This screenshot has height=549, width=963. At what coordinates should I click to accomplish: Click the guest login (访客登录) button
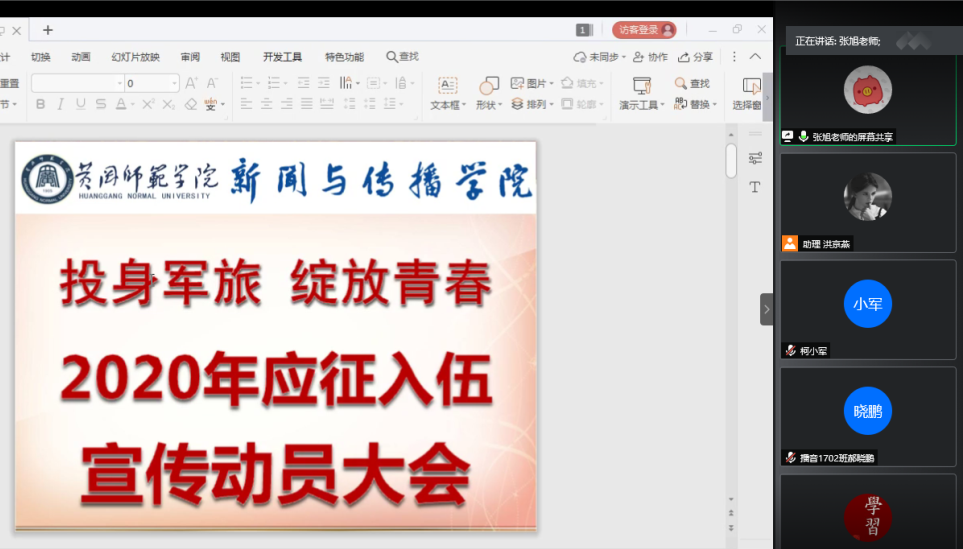click(x=644, y=30)
